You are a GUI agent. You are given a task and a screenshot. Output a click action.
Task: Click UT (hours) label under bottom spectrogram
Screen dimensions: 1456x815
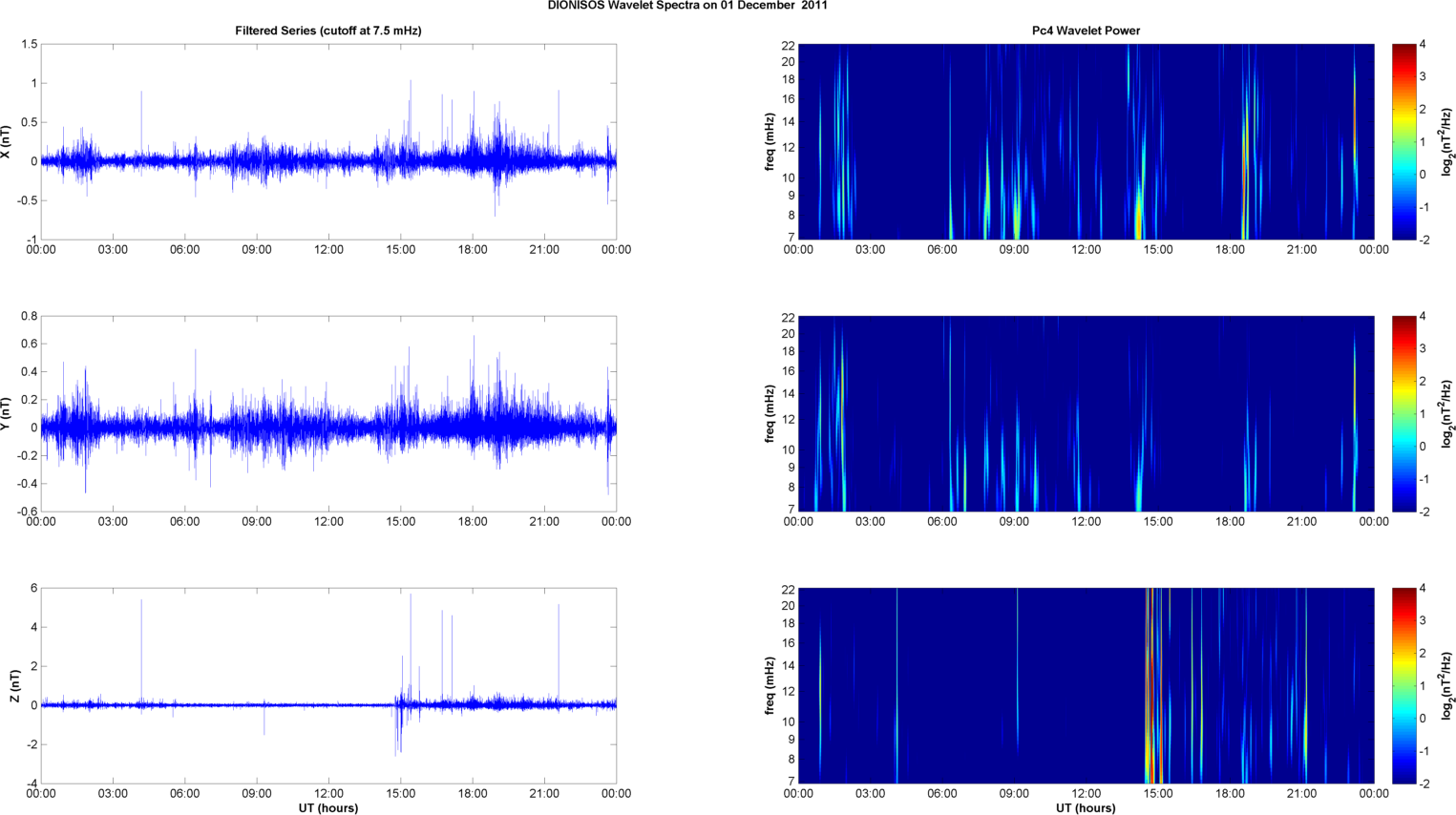pyautogui.click(x=1086, y=808)
